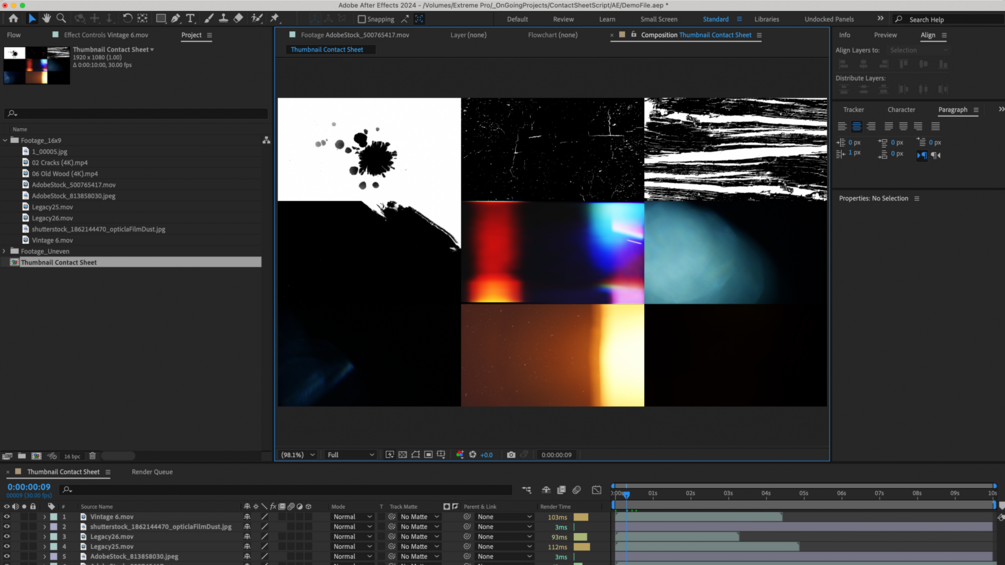Pick the Pen tool
This screenshot has height=565, width=1005.
(x=175, y=18)
